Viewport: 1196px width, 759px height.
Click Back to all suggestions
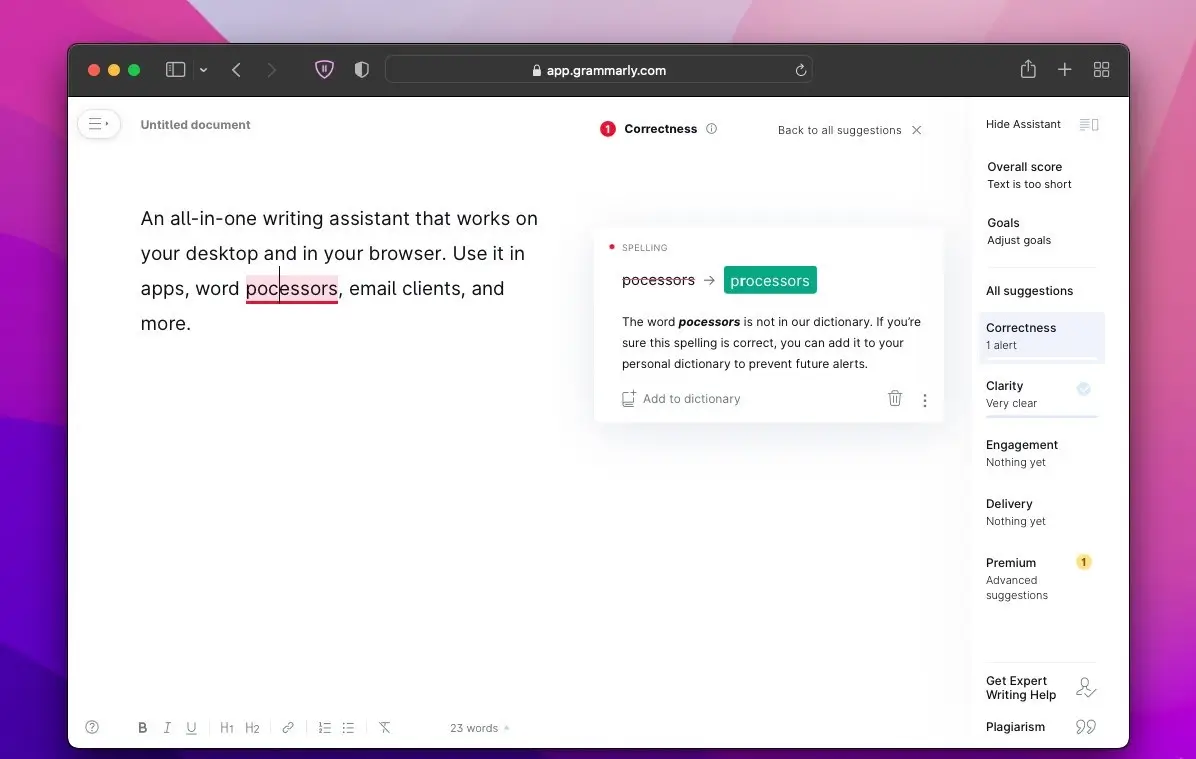[839, 130]
